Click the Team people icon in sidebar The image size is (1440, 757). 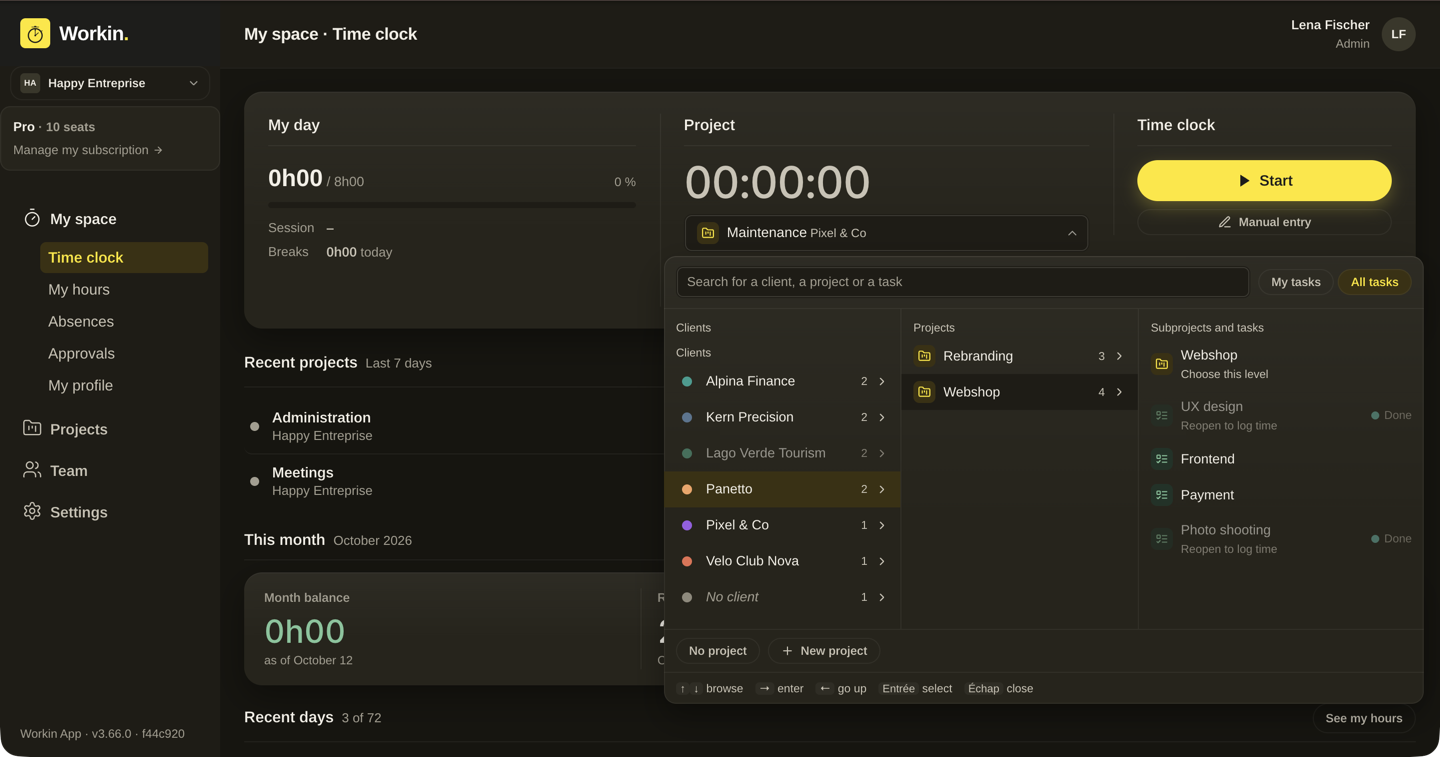[x=32, y=470]
